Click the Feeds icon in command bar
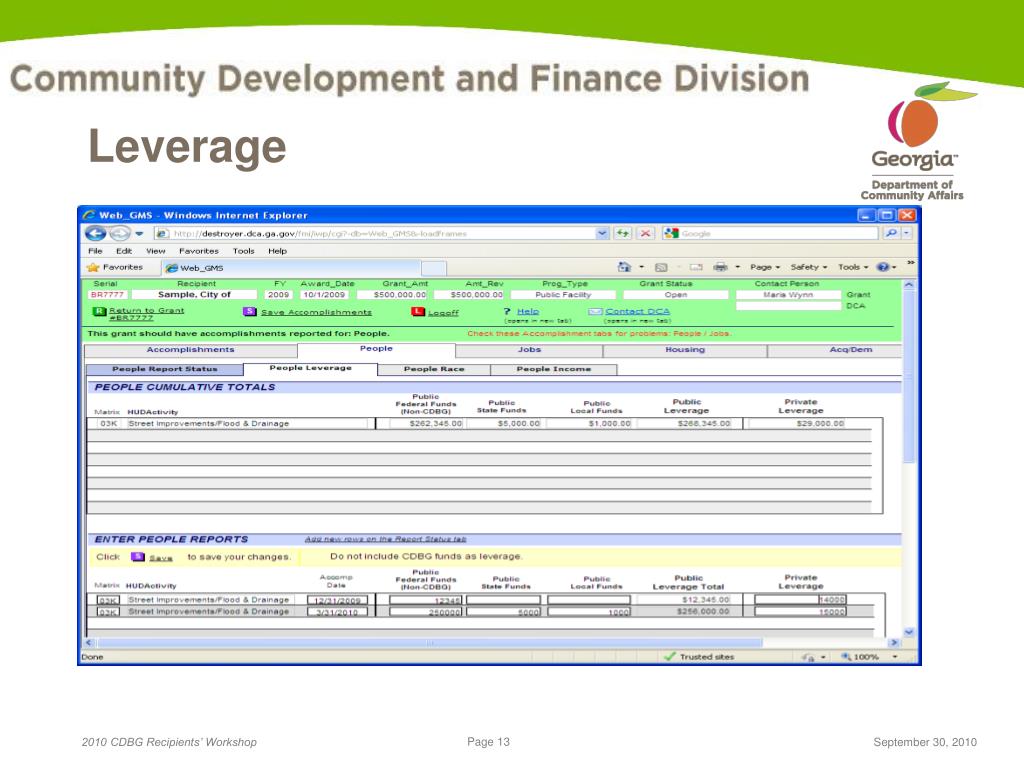The height and width of the screenshot is (768, 1024). pos(661,267)
